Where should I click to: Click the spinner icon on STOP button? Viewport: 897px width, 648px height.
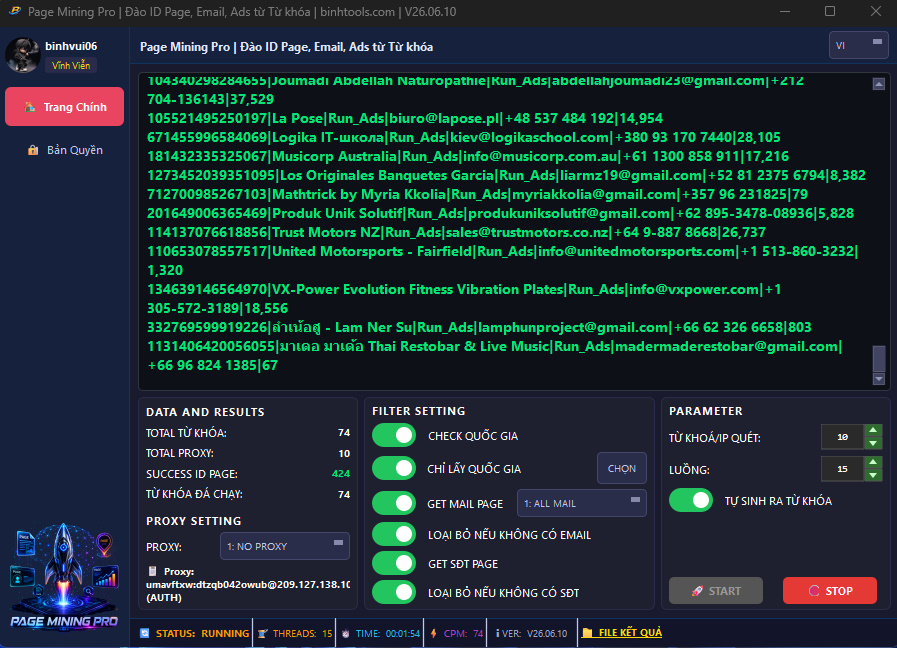814,591
